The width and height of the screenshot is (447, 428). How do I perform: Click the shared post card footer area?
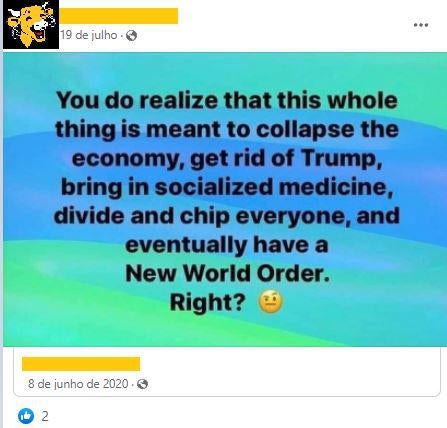click(x=227, y=372)
